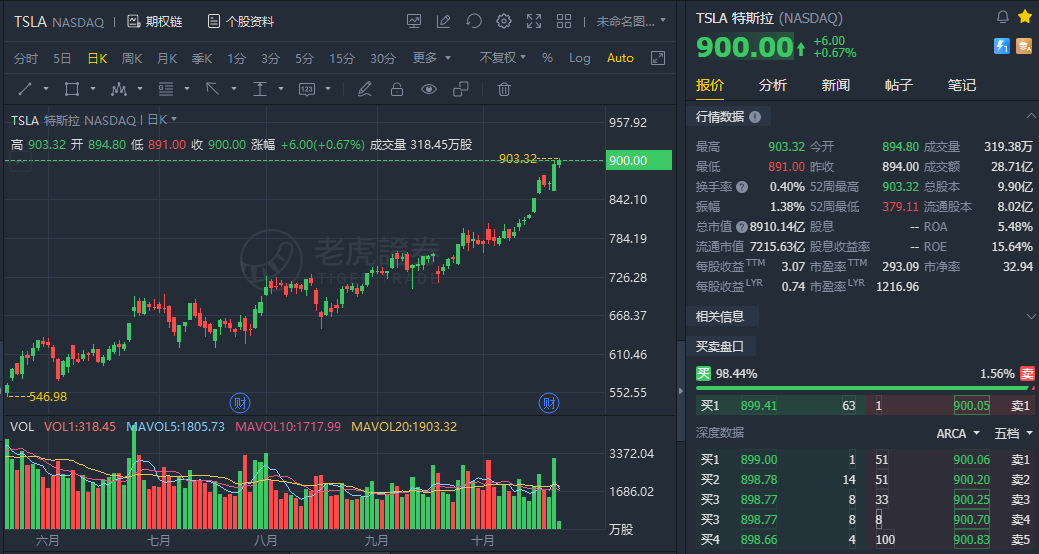1039x554 pixels.
Task: Select the measure range tool
Action: click(x=260, y=89)
